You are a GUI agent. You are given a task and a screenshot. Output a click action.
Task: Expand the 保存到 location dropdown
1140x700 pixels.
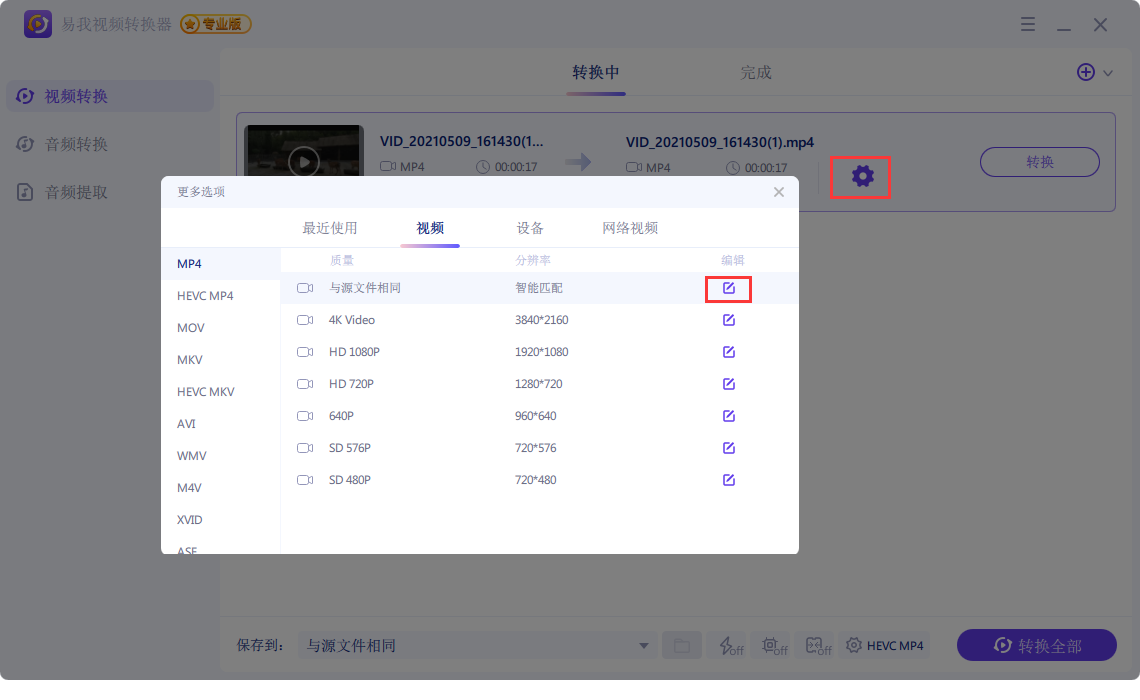click(645, 646)
